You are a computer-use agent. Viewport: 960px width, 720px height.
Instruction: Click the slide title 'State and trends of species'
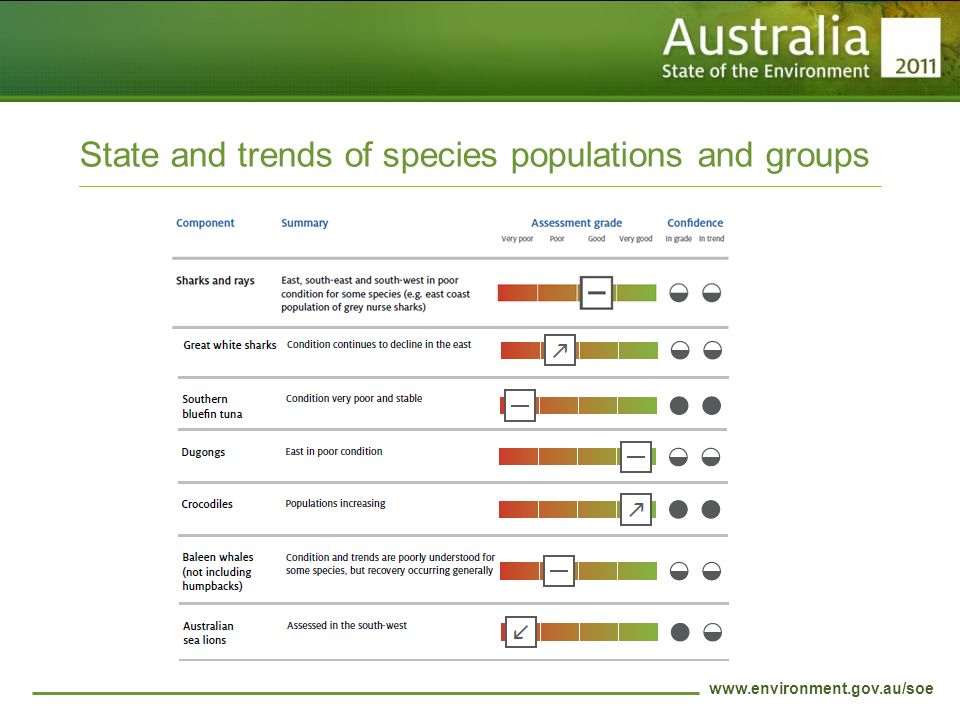(x=474, y=155)
